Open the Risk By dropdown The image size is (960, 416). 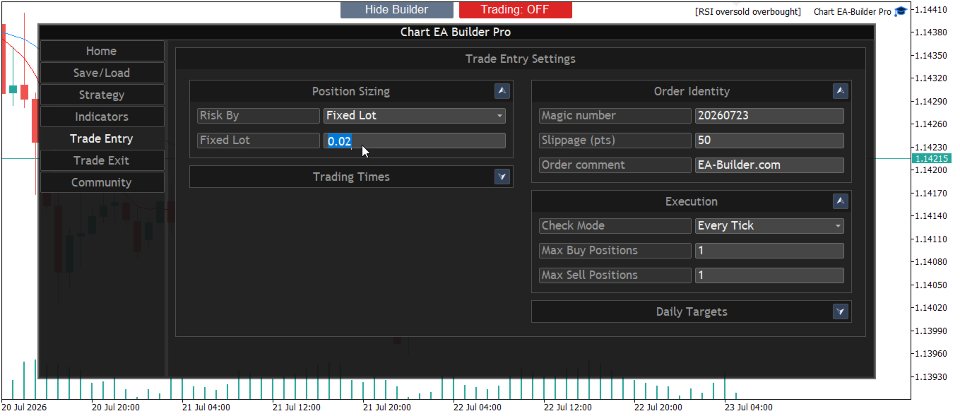point(414,116)
